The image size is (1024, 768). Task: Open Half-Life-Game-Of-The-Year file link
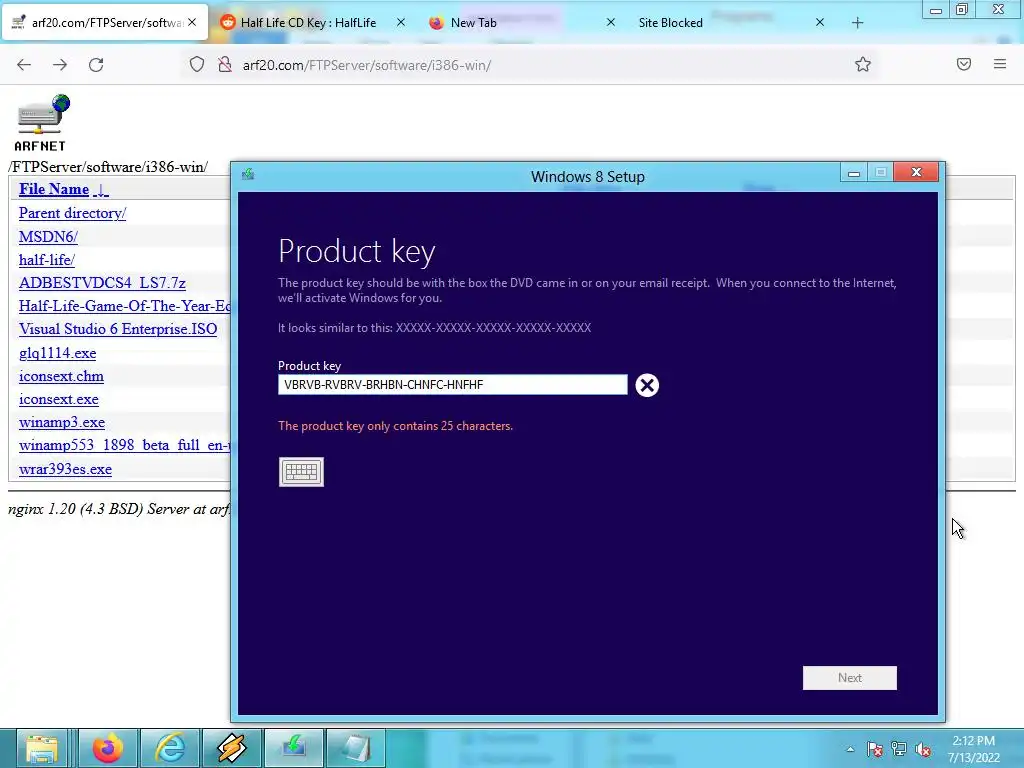coord(125,306)
